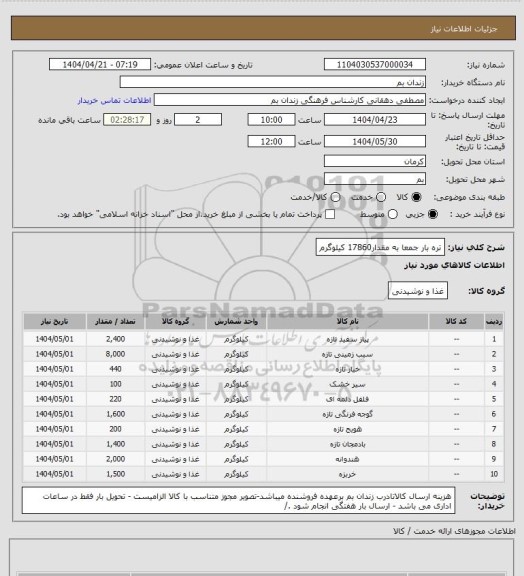Screen dimensions: 524x576
Task: Click the delivery city field بم
Action: pos(375,179)
